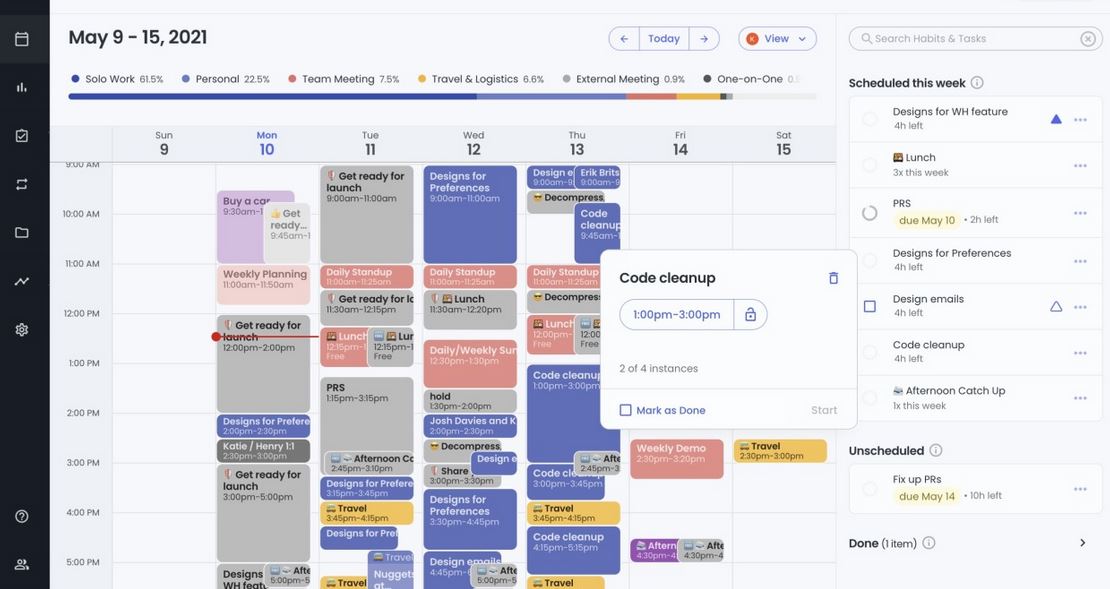The height and width of the screenshot is (589, 1110).
Task: Toggle completion circle for Designs for Preferences
Action: 870,261
